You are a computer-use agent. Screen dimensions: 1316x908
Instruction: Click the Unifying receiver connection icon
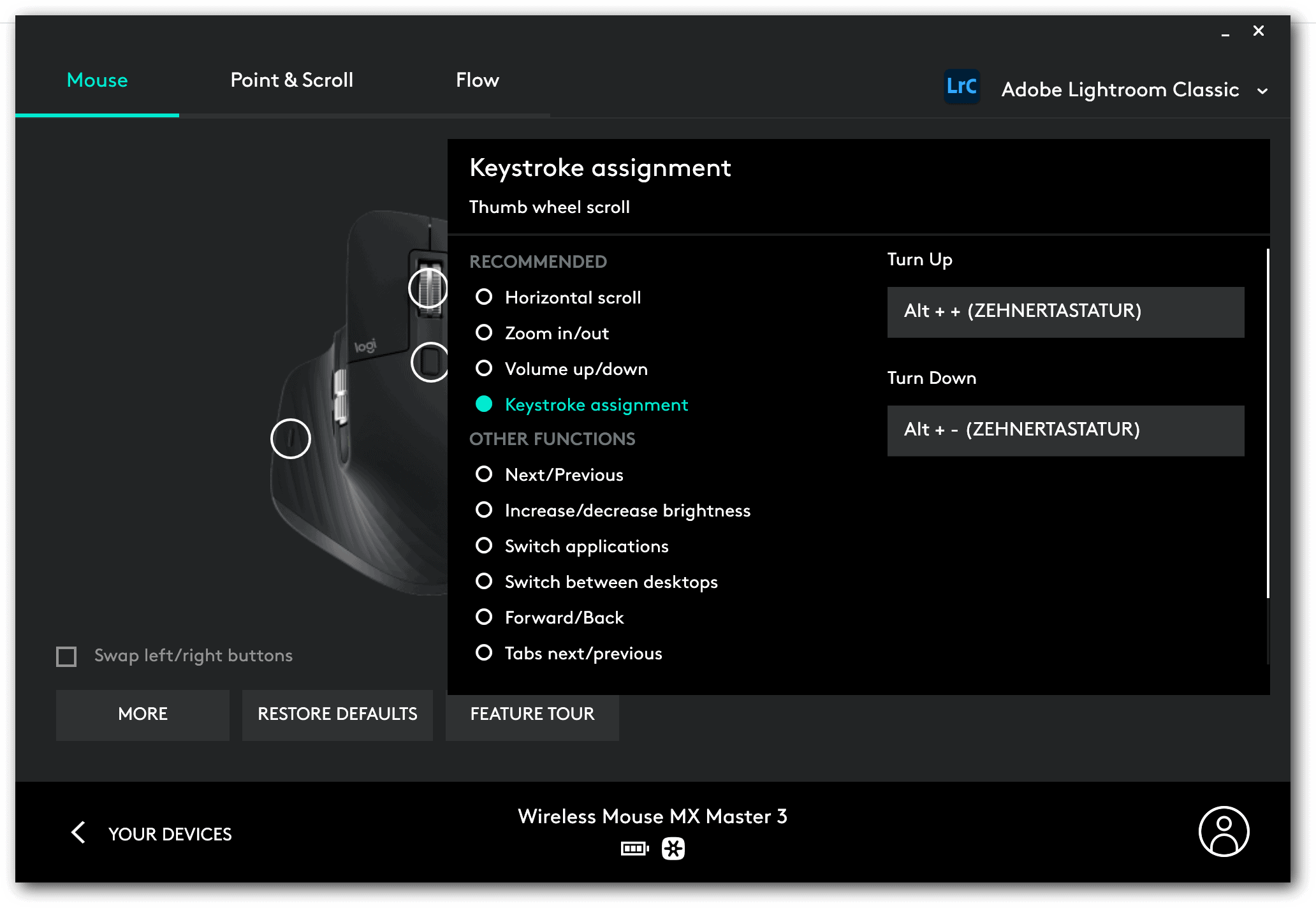[x=673, y=849]
